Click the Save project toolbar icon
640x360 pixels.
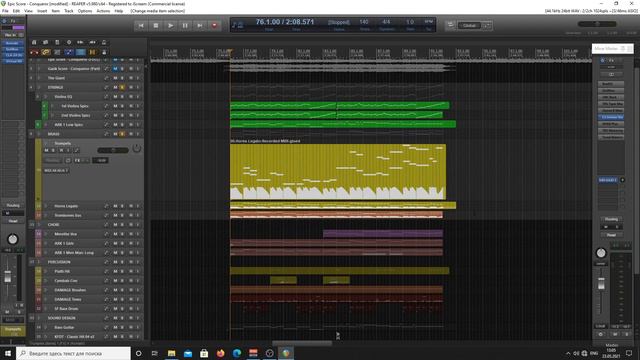point(57,42)
